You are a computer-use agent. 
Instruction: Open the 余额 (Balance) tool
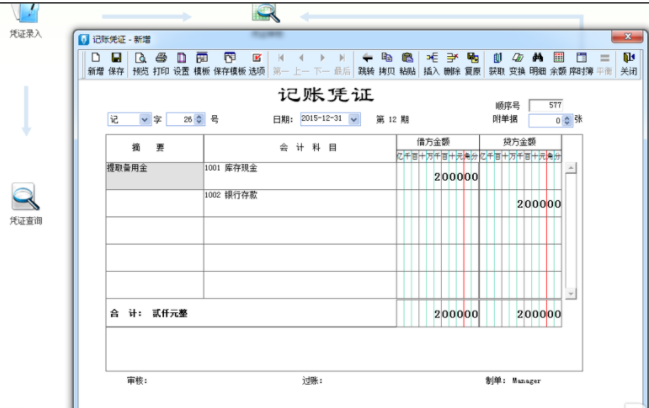(558, 64)
